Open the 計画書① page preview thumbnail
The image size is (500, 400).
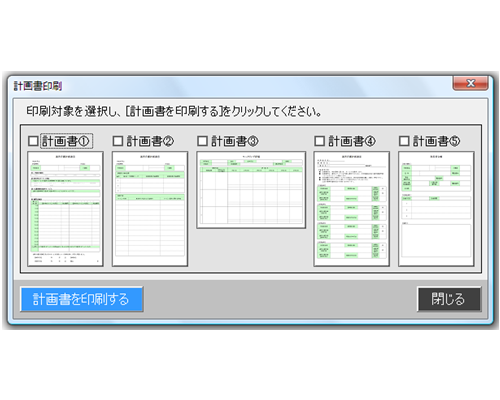65,209
